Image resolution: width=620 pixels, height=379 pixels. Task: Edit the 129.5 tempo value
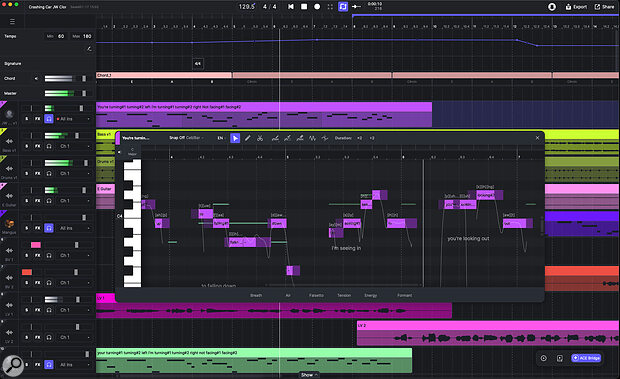[246, 7]
